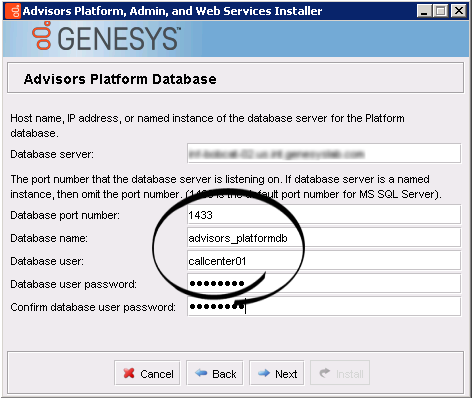Image resolution: width=472 pixels, height=398 pixels.
Task: Click the 'Database server:' label
Action: click(x=52, y=154)
